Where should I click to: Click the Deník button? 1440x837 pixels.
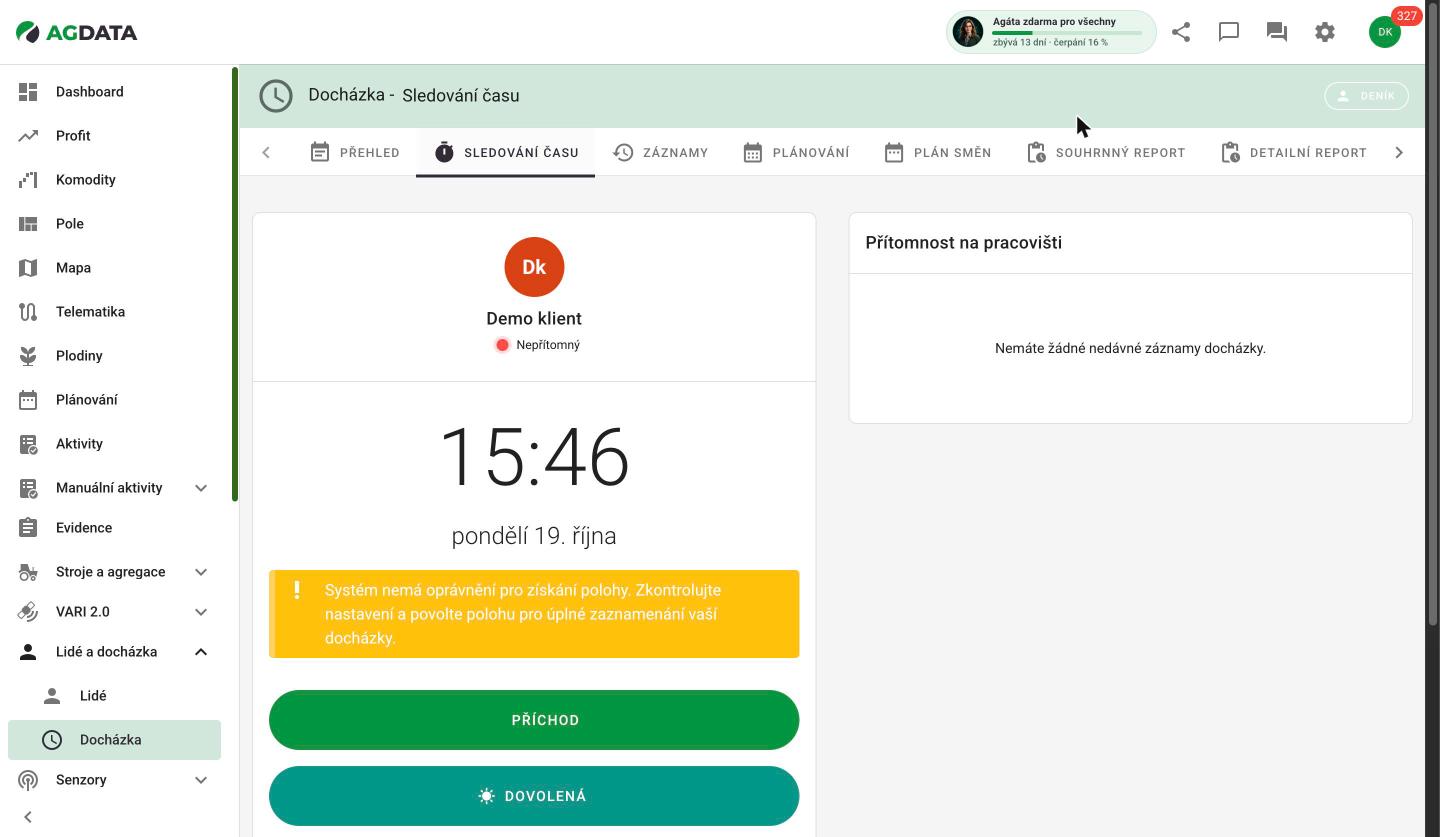(1366, 96)
